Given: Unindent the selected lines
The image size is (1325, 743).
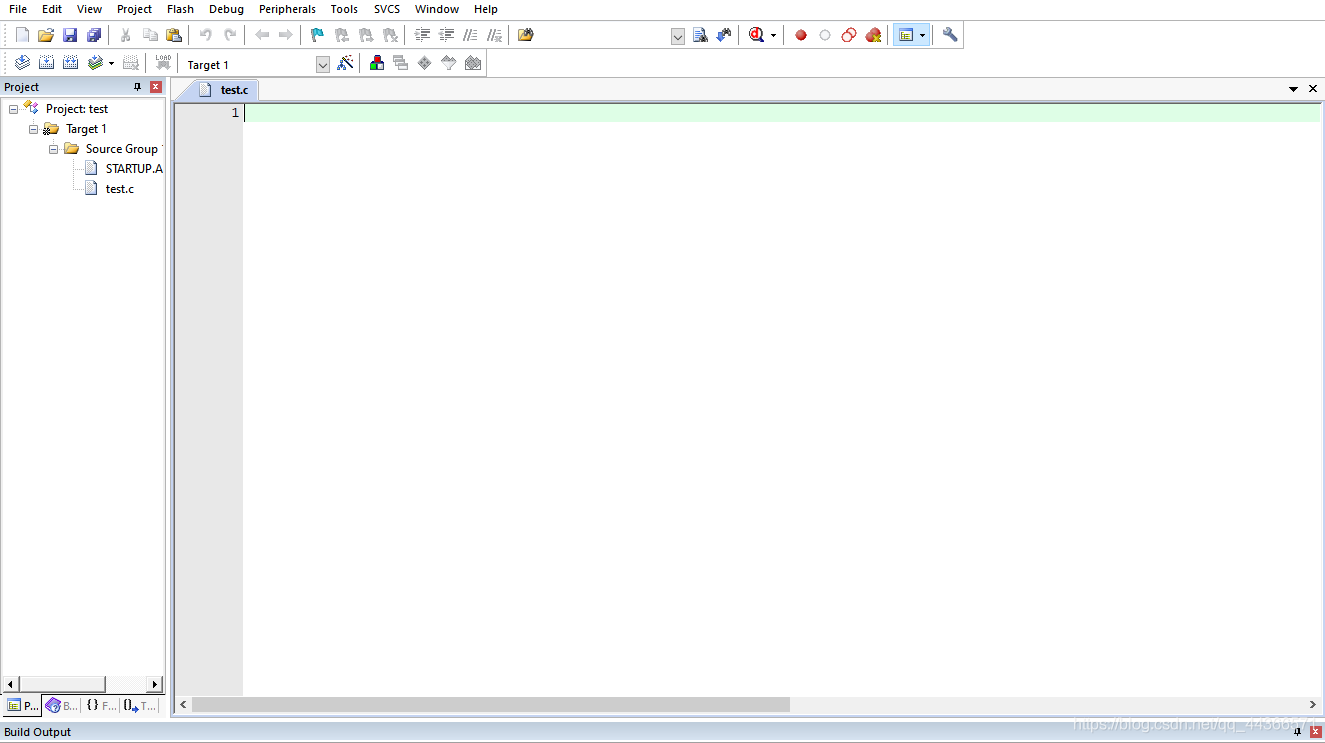Looking at the screenshot, I should [x=446, y=35].
